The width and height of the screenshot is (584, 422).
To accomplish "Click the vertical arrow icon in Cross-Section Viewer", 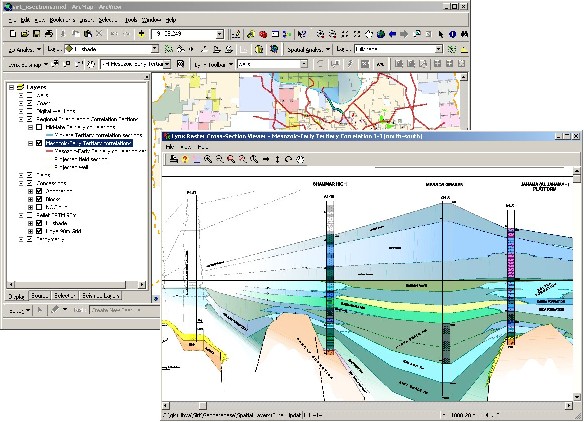I will [277, 159].
